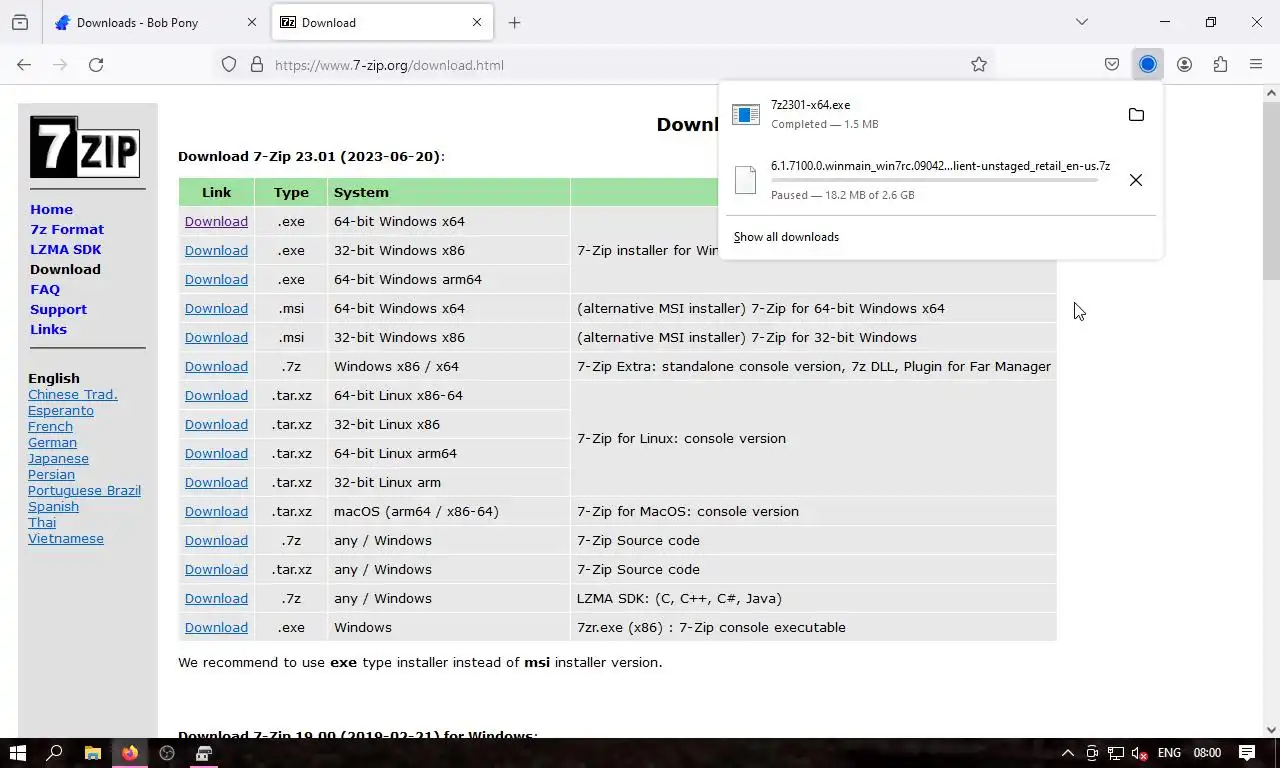Open the Support sidebar link
Image resolution: width=1280 pixels, height=768 pixels.
58,309
